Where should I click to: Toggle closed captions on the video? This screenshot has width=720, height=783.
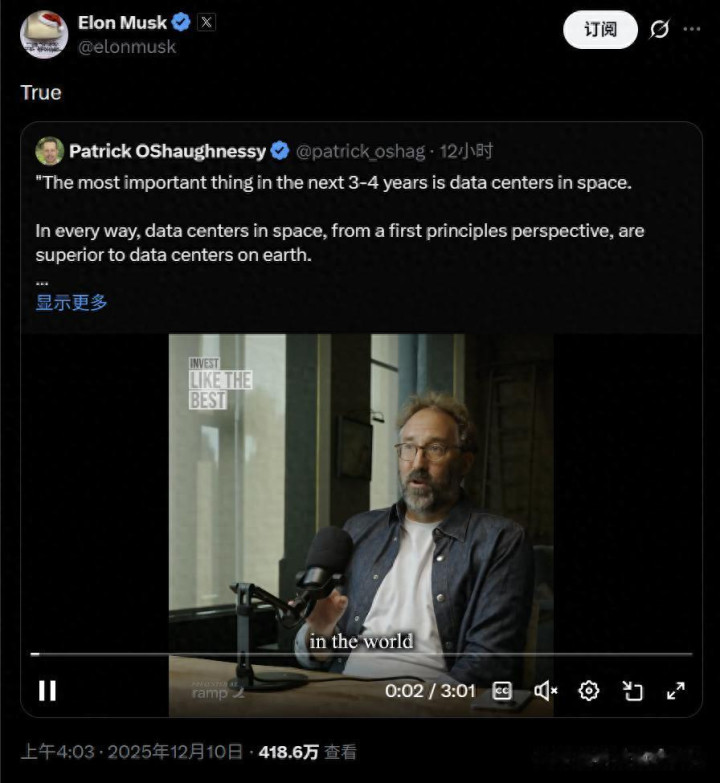click(x=502, y=691)
